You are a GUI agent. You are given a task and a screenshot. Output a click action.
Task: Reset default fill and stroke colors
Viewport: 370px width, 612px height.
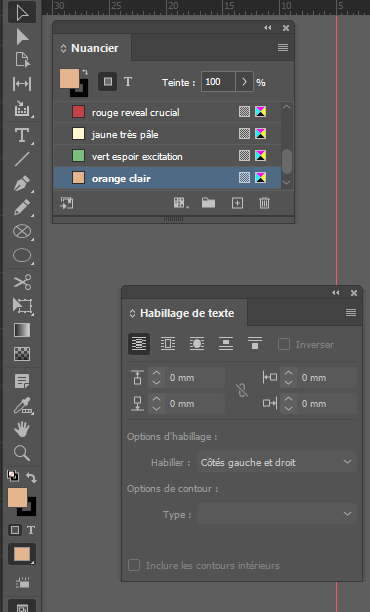point(13,476)
